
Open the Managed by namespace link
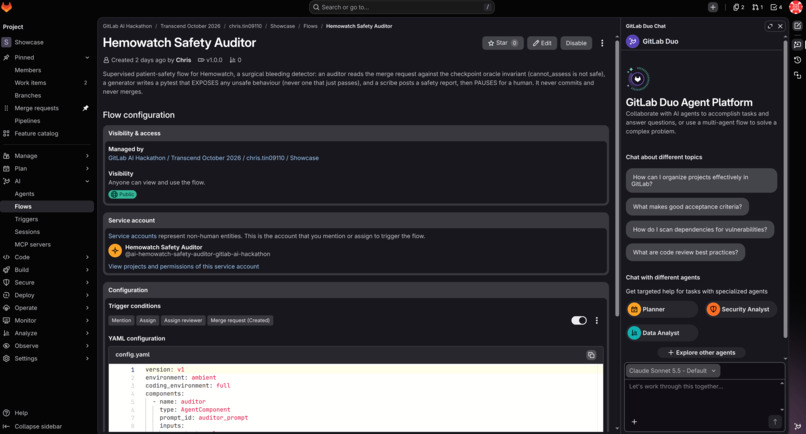pos(213,158)
